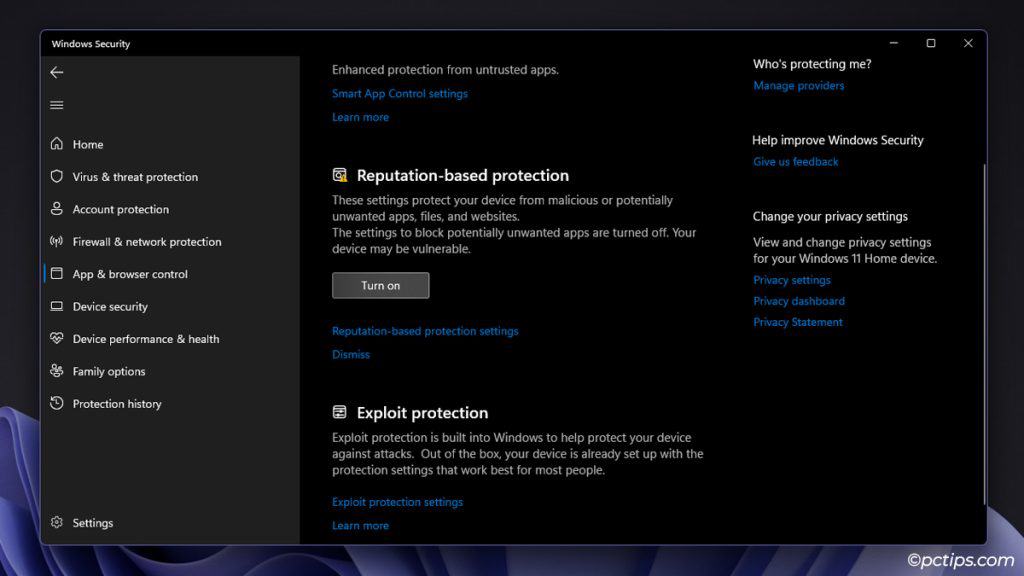
Task: Click the back arrow icon
Action: pos(57,72)
